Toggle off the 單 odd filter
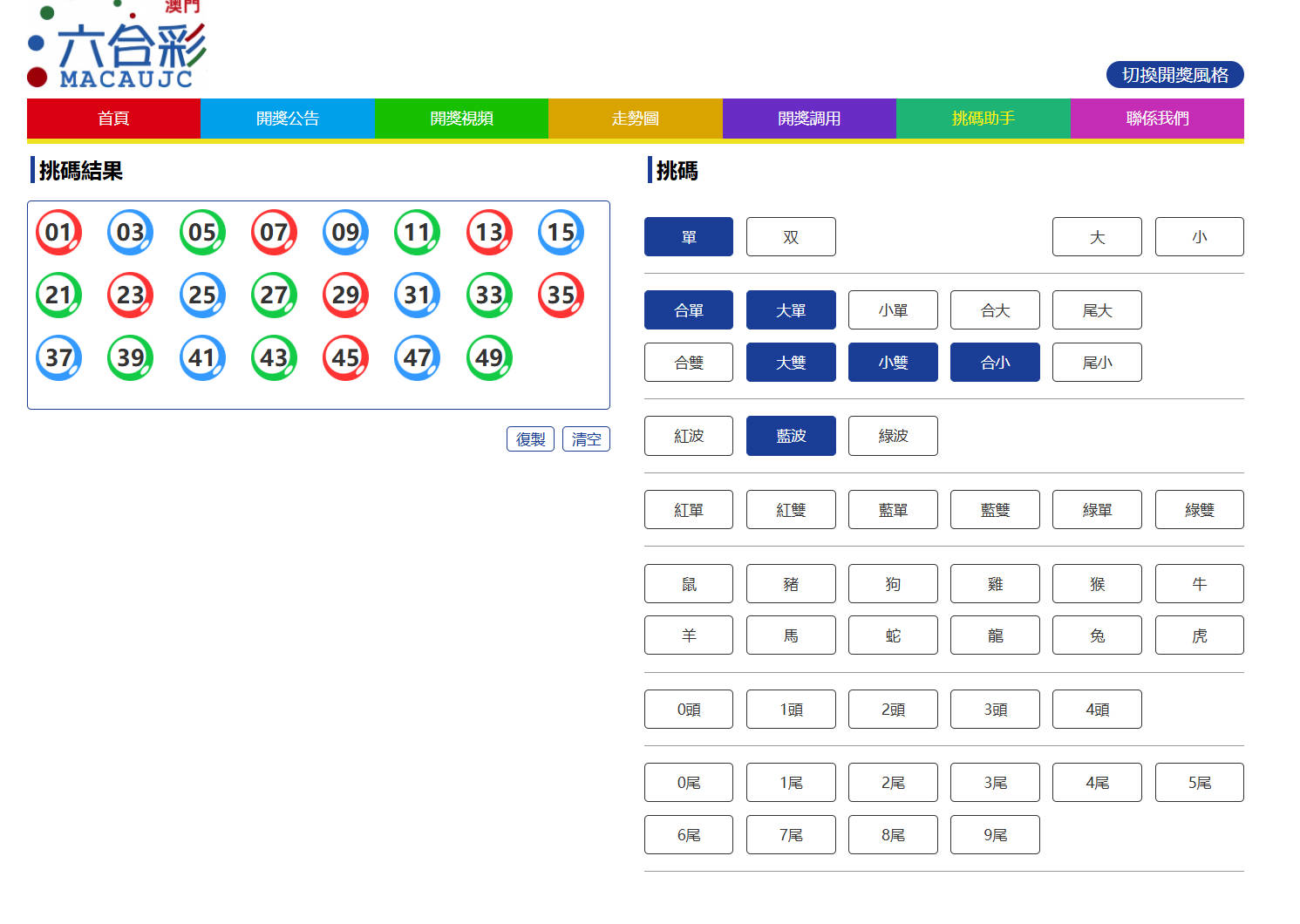The width and height of the screenshot is (1300, 924). coord(688,237)
